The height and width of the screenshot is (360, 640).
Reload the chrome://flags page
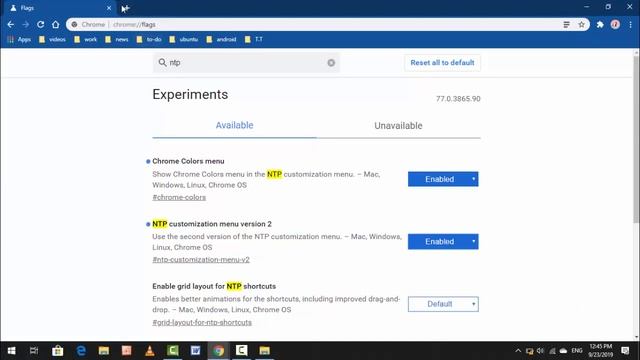click(x=40, y=24)
